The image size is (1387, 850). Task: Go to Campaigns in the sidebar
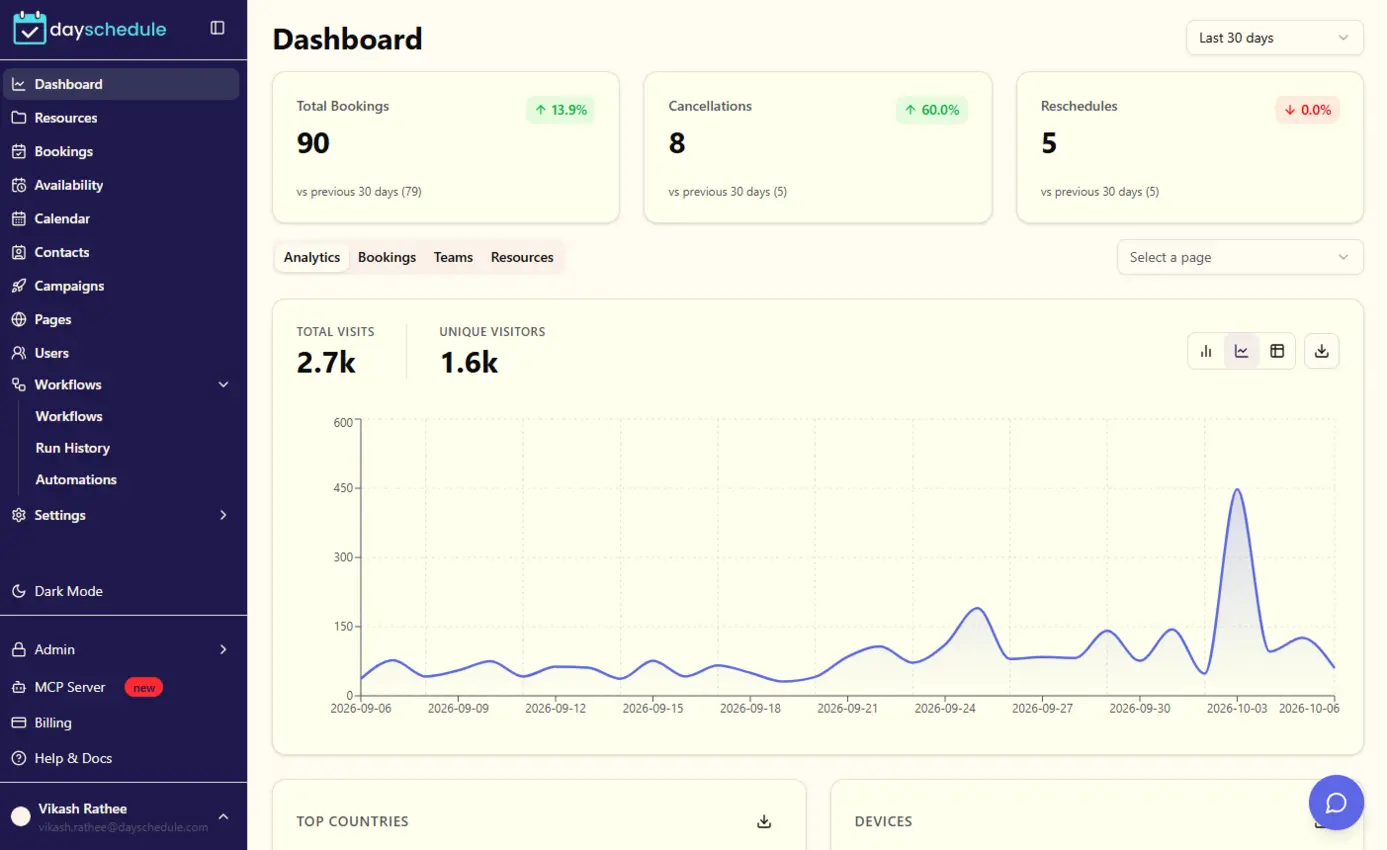[x=121, y=286]
